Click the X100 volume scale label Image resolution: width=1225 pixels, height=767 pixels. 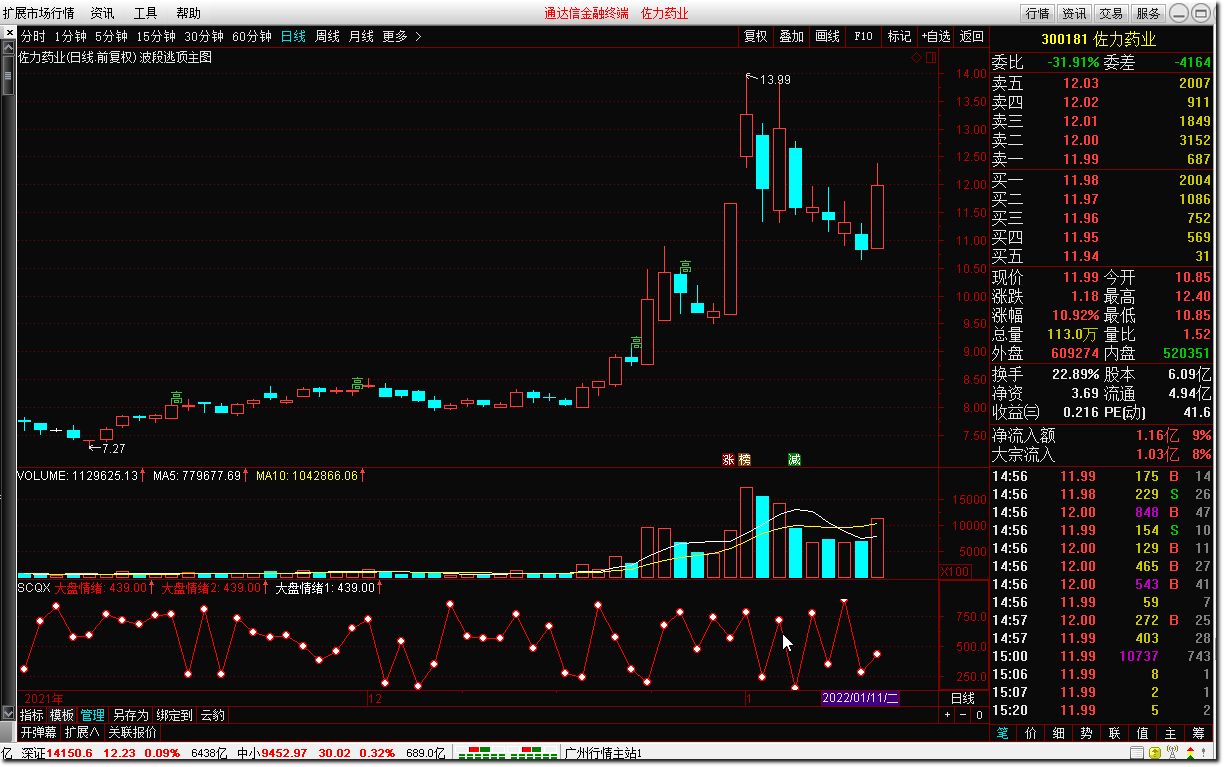[954, 571]
